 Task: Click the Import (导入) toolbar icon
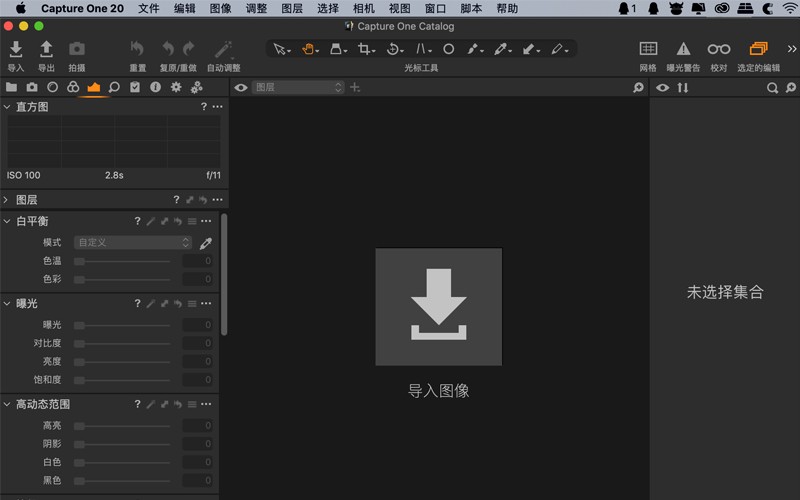point(16,49)
